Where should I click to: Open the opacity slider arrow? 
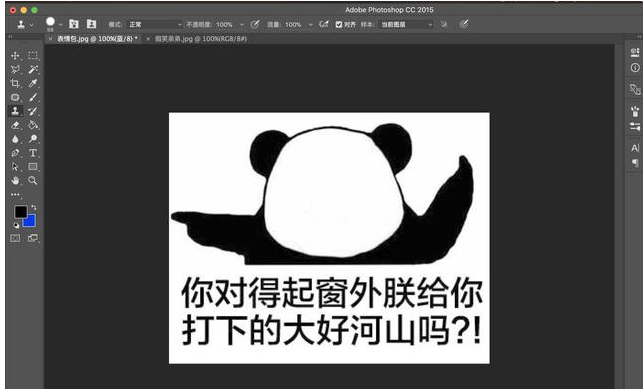click(x=242, y=25)
